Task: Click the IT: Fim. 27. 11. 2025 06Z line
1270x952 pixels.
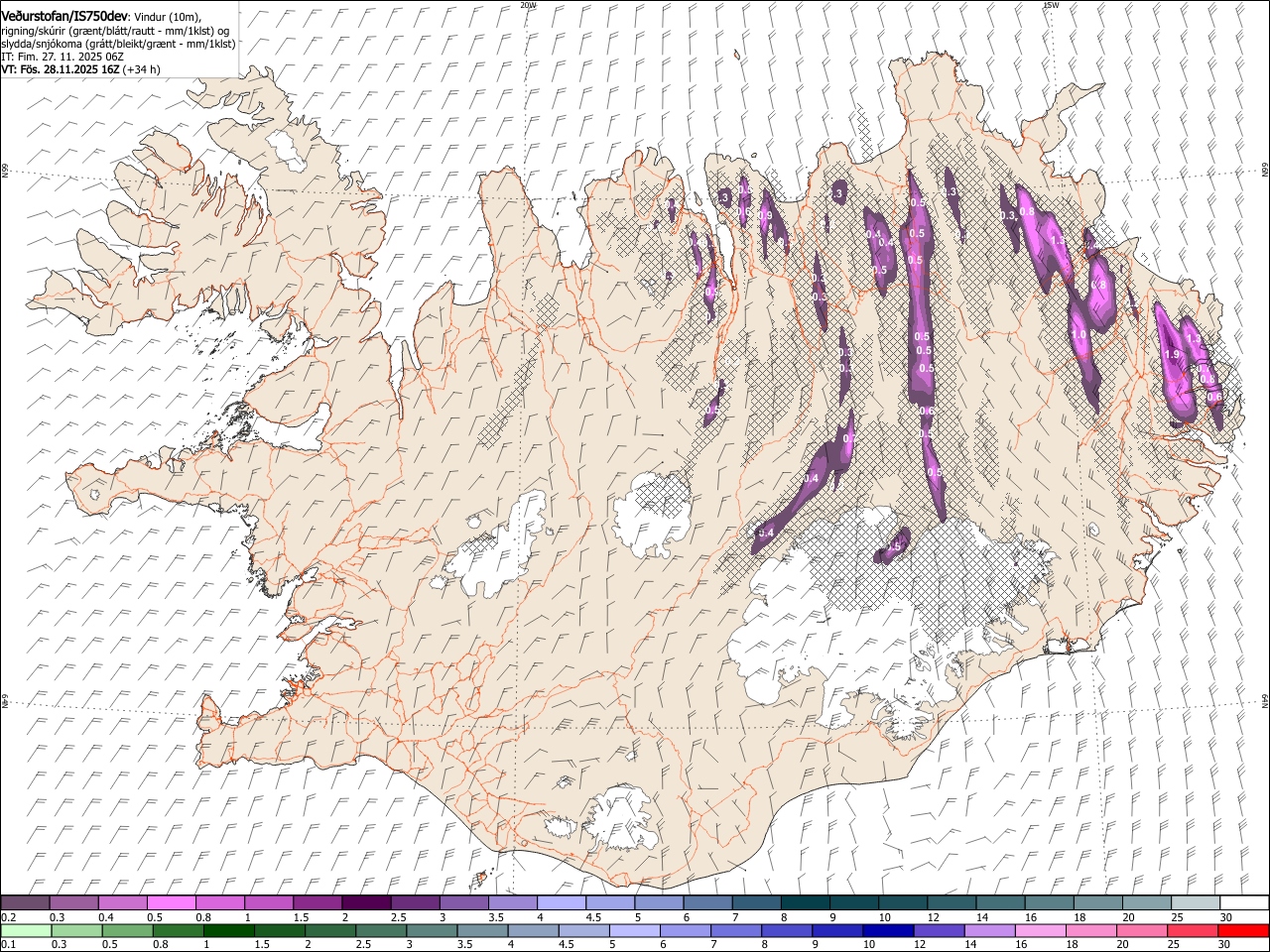Action: [63, 57]
